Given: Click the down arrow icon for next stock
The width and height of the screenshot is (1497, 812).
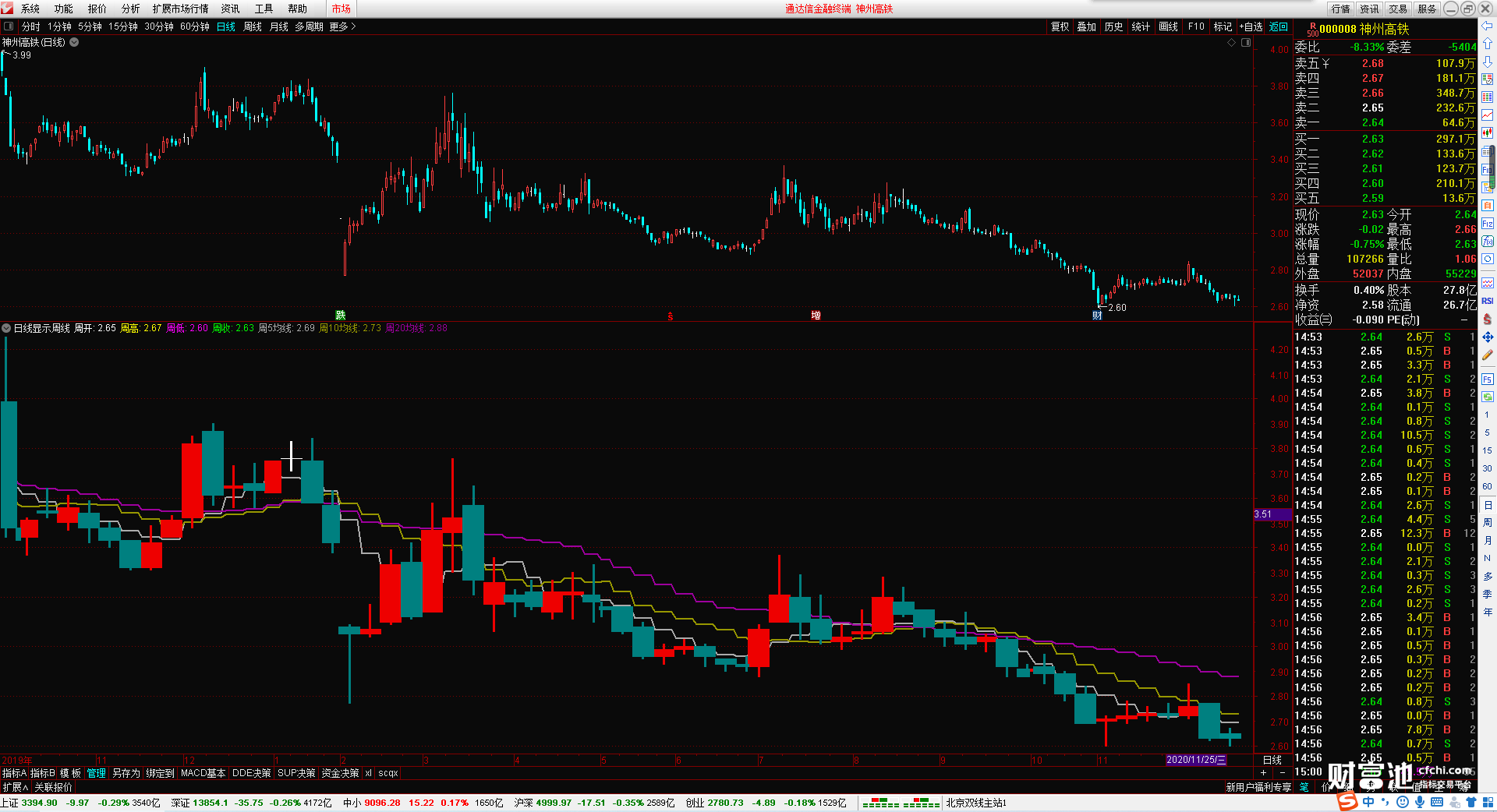Looking at the screenshot, I should pyautogui.click(x=1488, y=62).
